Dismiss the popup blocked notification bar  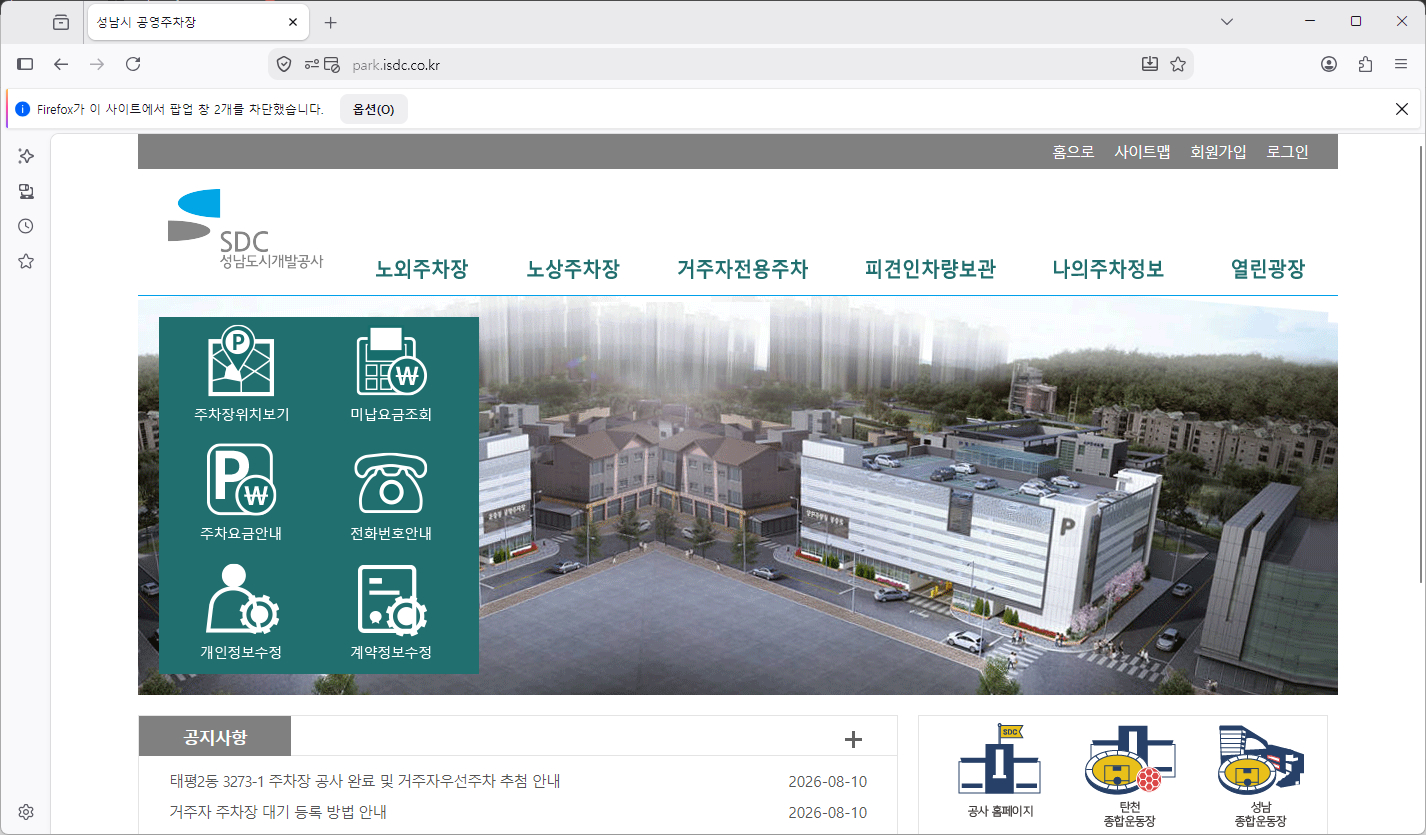coord(1402,109)
